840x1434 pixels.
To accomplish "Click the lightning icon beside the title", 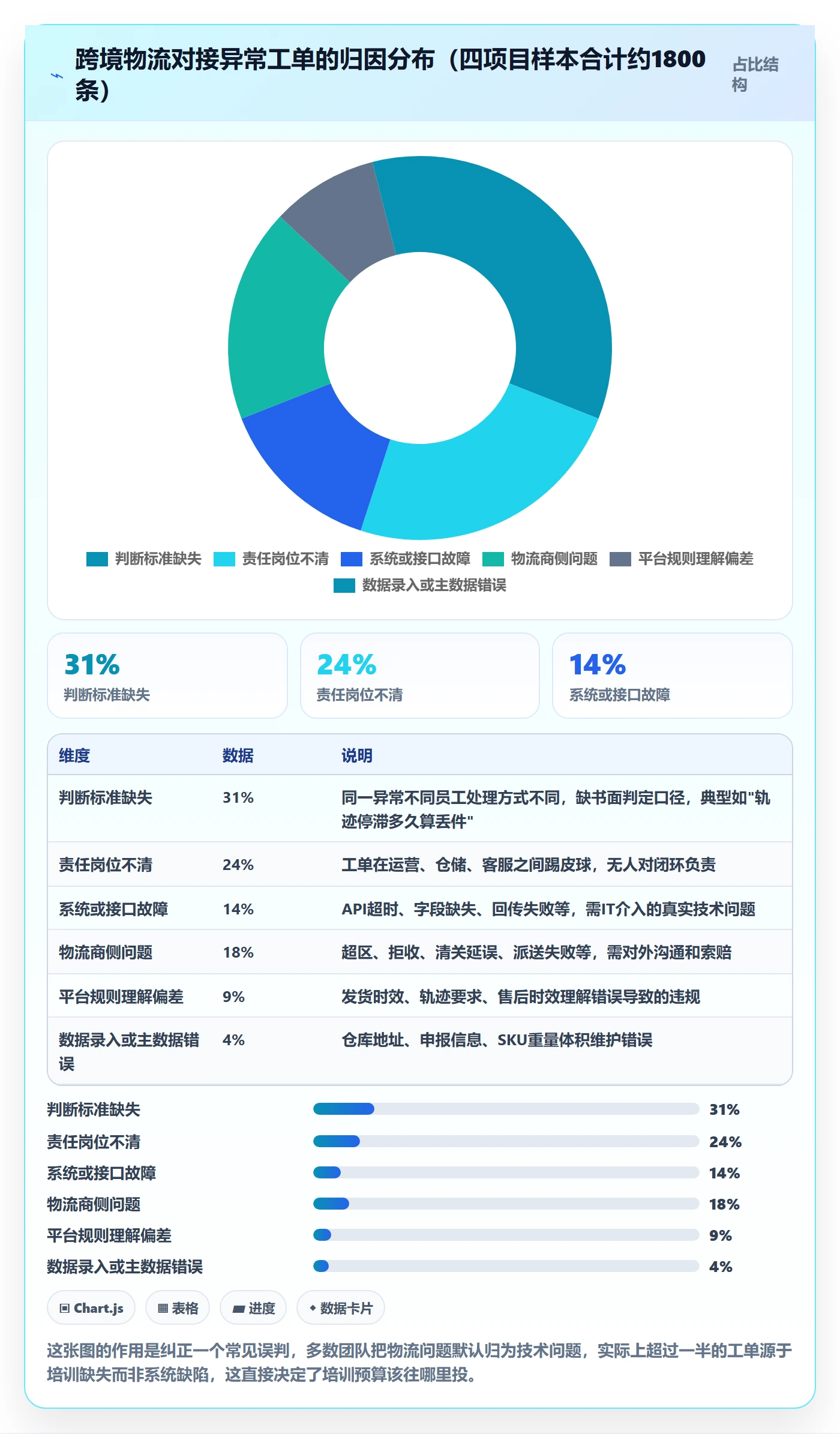I will (x=57, y=76).
